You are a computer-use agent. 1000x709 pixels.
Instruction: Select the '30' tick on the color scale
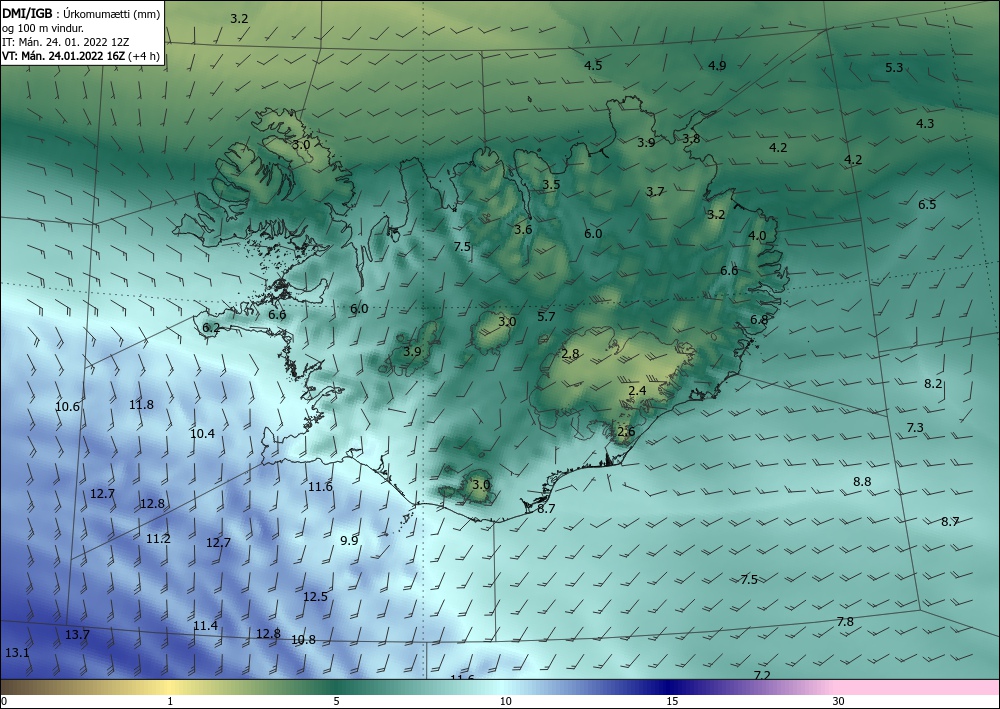click(x=839, y=701)
